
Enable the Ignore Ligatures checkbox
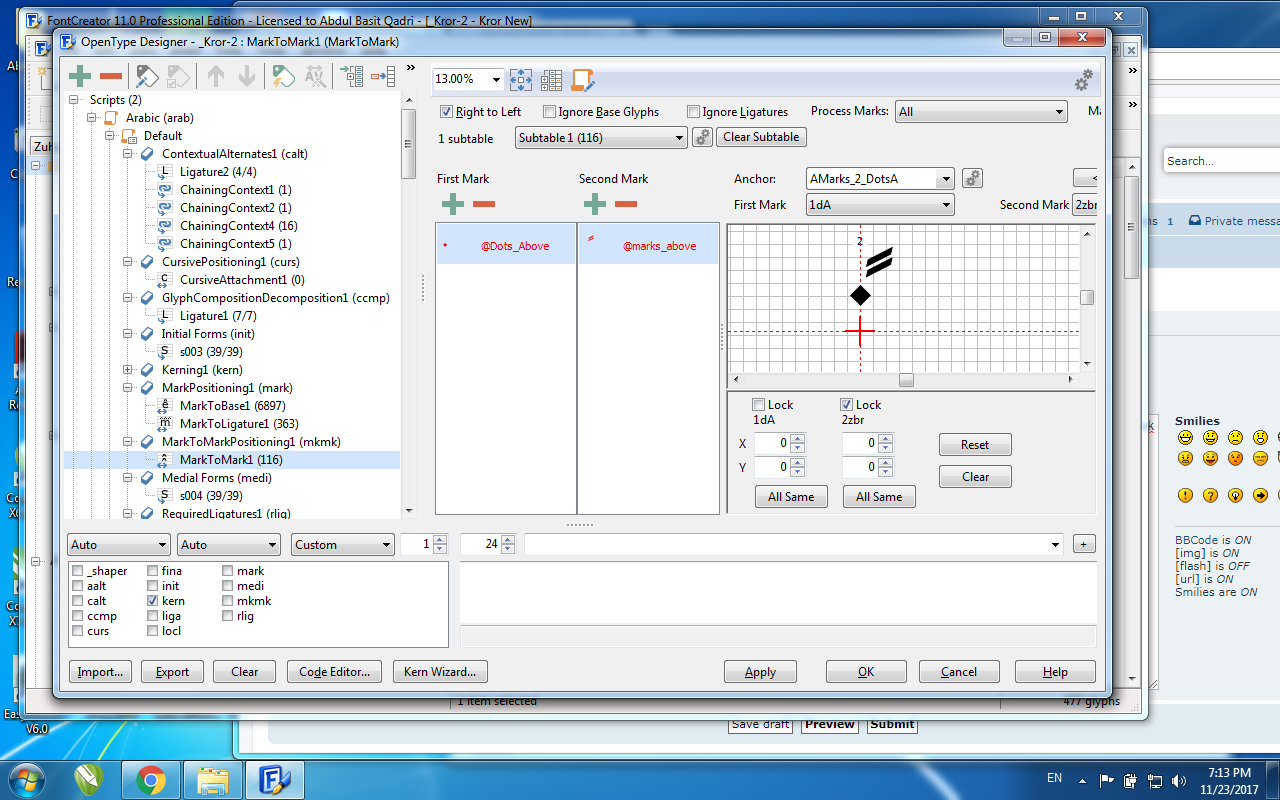coord(693,112)
